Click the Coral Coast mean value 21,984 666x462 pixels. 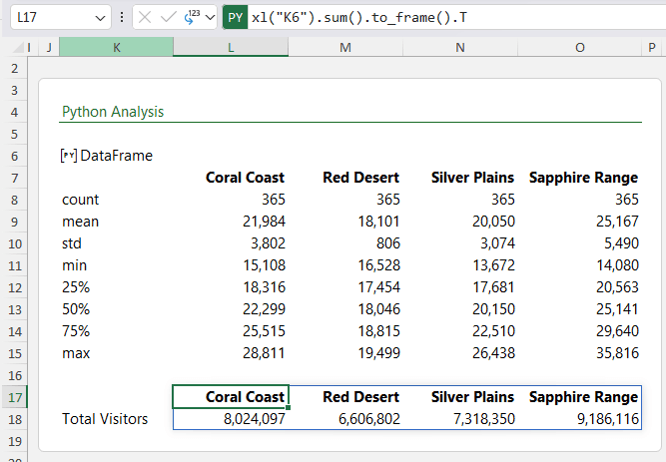[x=264, y=222]
